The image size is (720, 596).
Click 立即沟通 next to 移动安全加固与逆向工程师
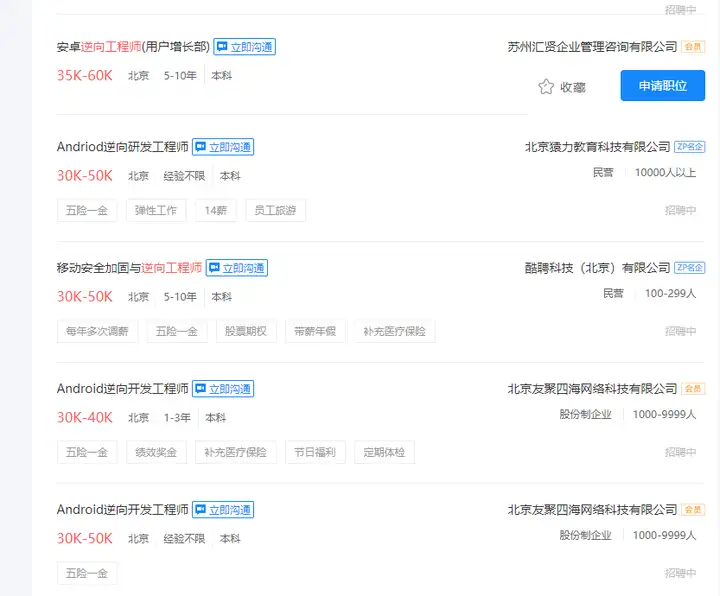(x=237, y=268)
